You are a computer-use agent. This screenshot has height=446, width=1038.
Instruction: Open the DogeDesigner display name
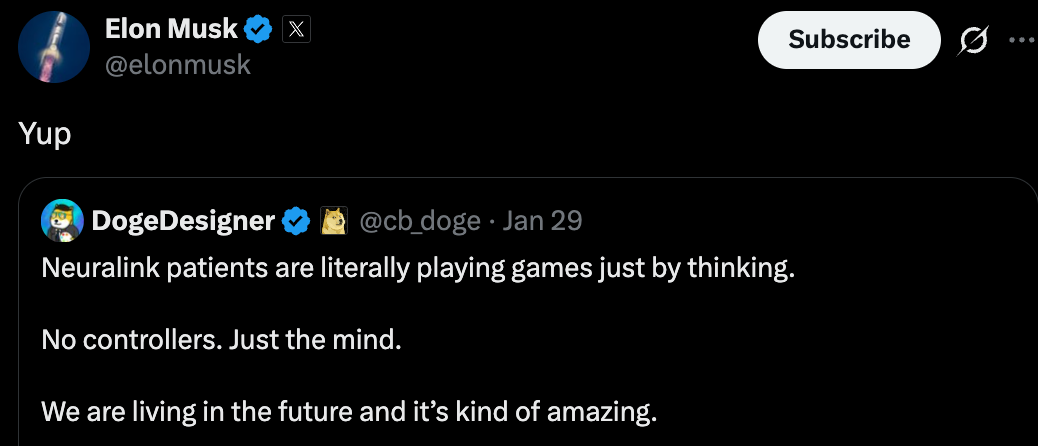point(183,220)
